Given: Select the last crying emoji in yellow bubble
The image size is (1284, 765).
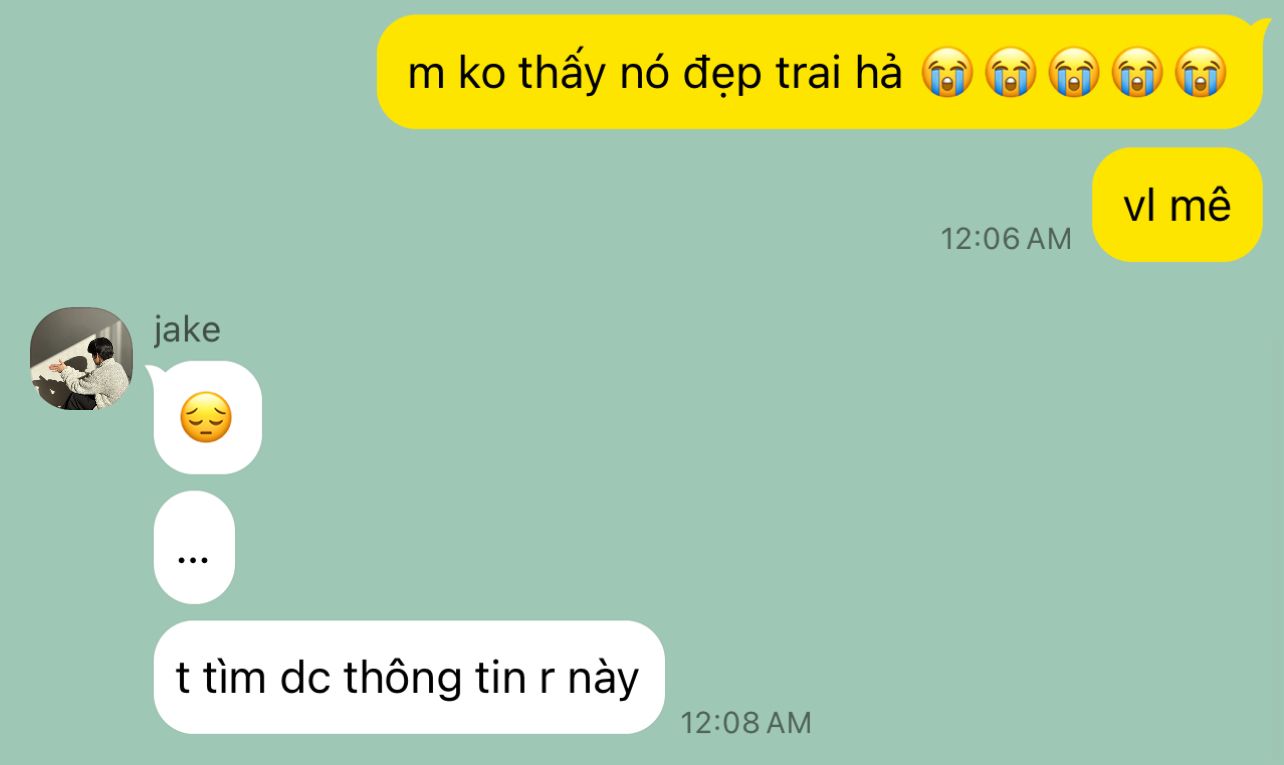Looking at the screenshot, I should coord(1200,75).
